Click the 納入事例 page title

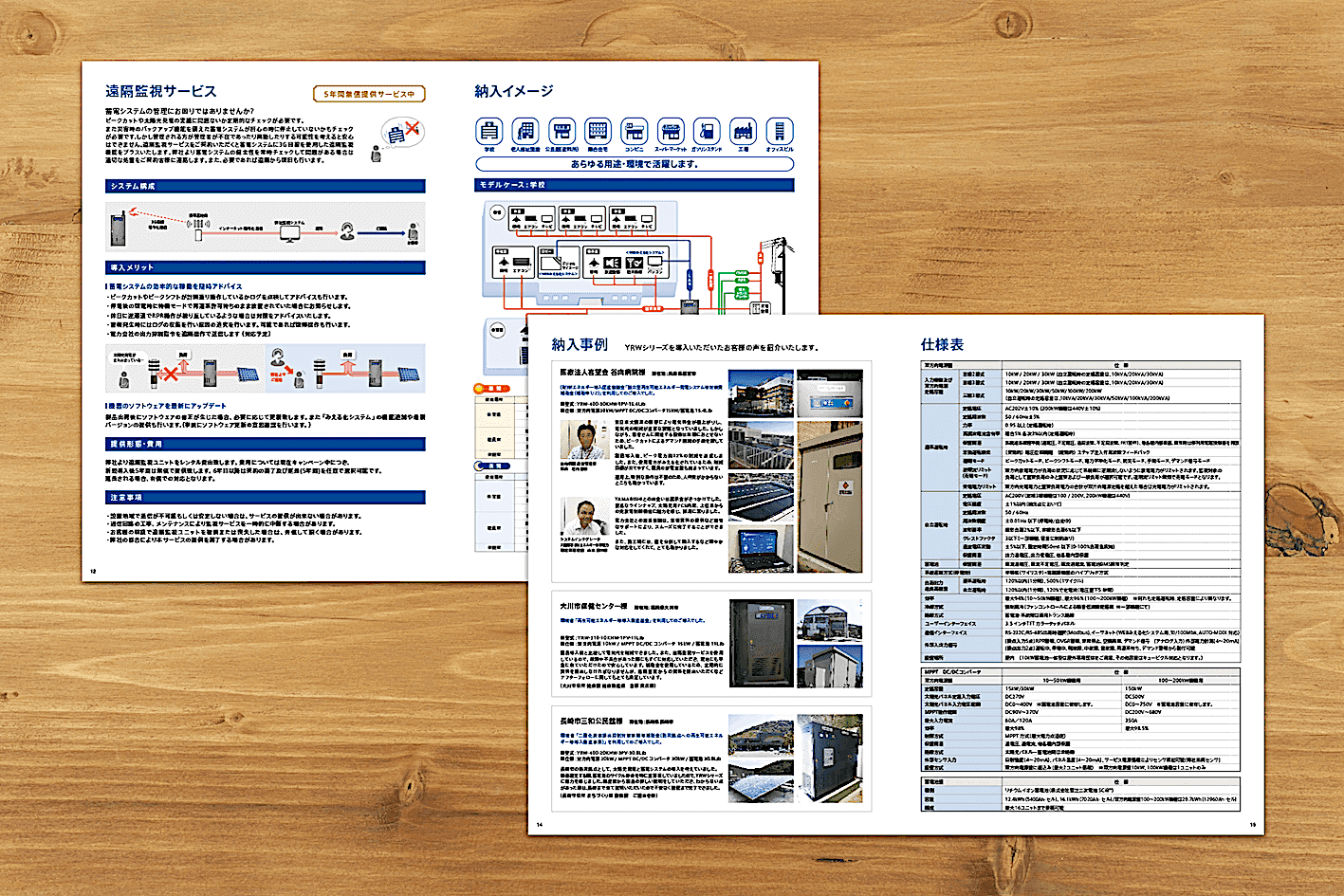[580, 345]
